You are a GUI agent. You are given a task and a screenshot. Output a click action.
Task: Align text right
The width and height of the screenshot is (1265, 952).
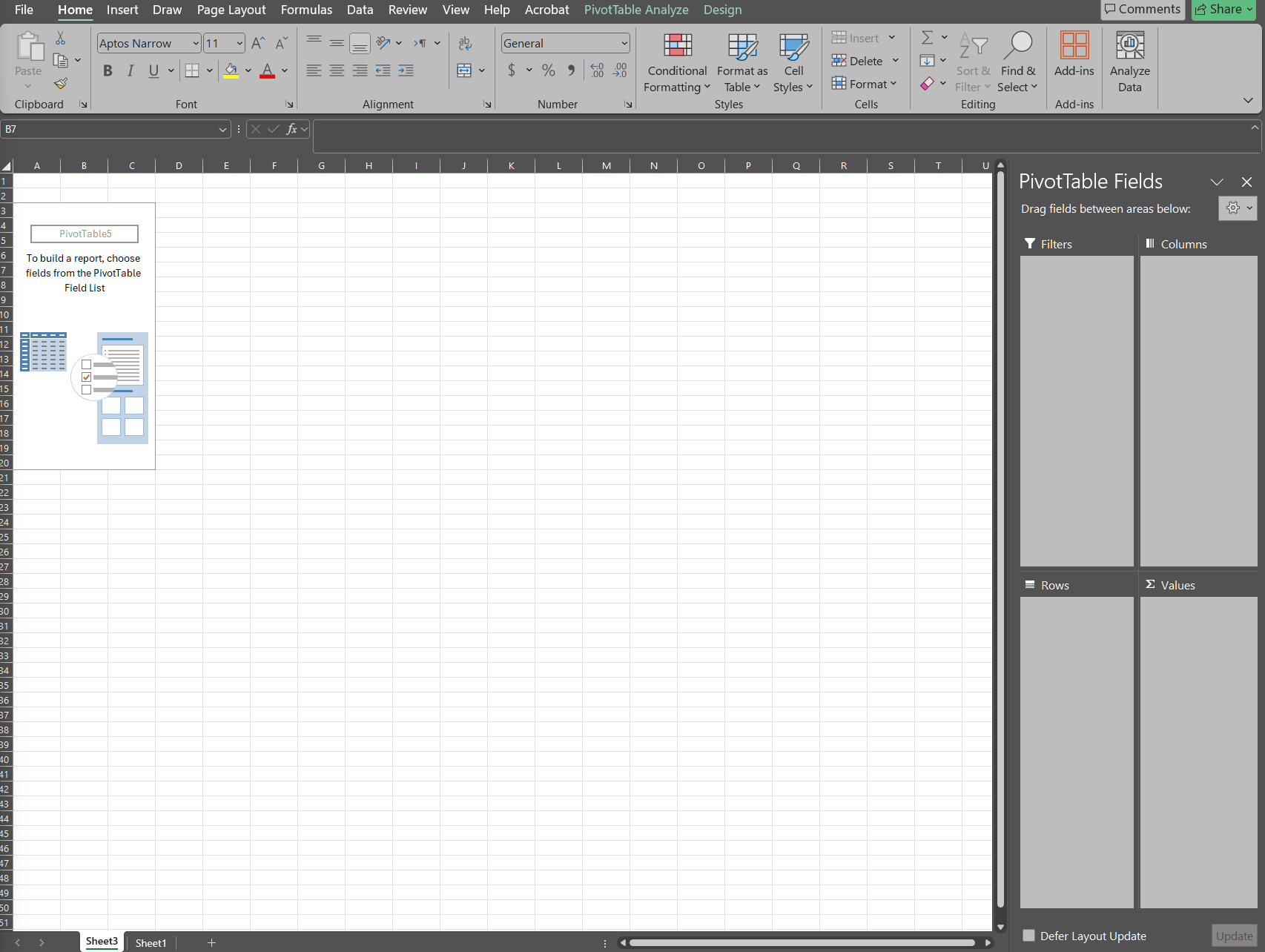(360, 70)
